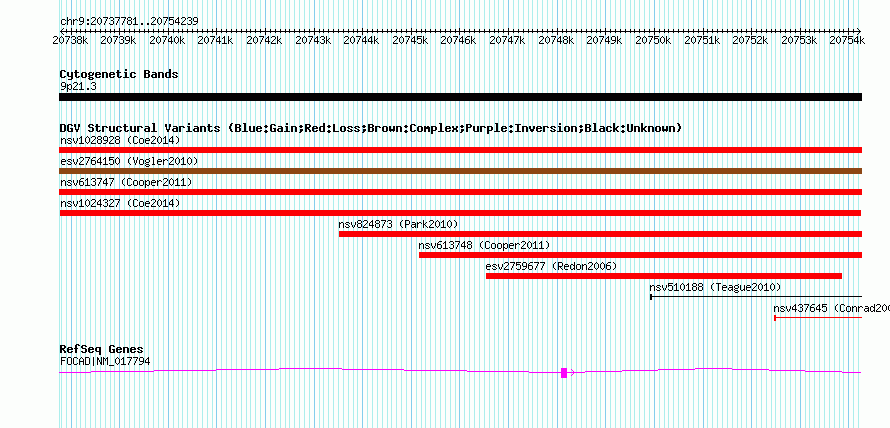Click the nsv613747 (Cooper2011) label
890x428 pixels.
click(126, 182)
